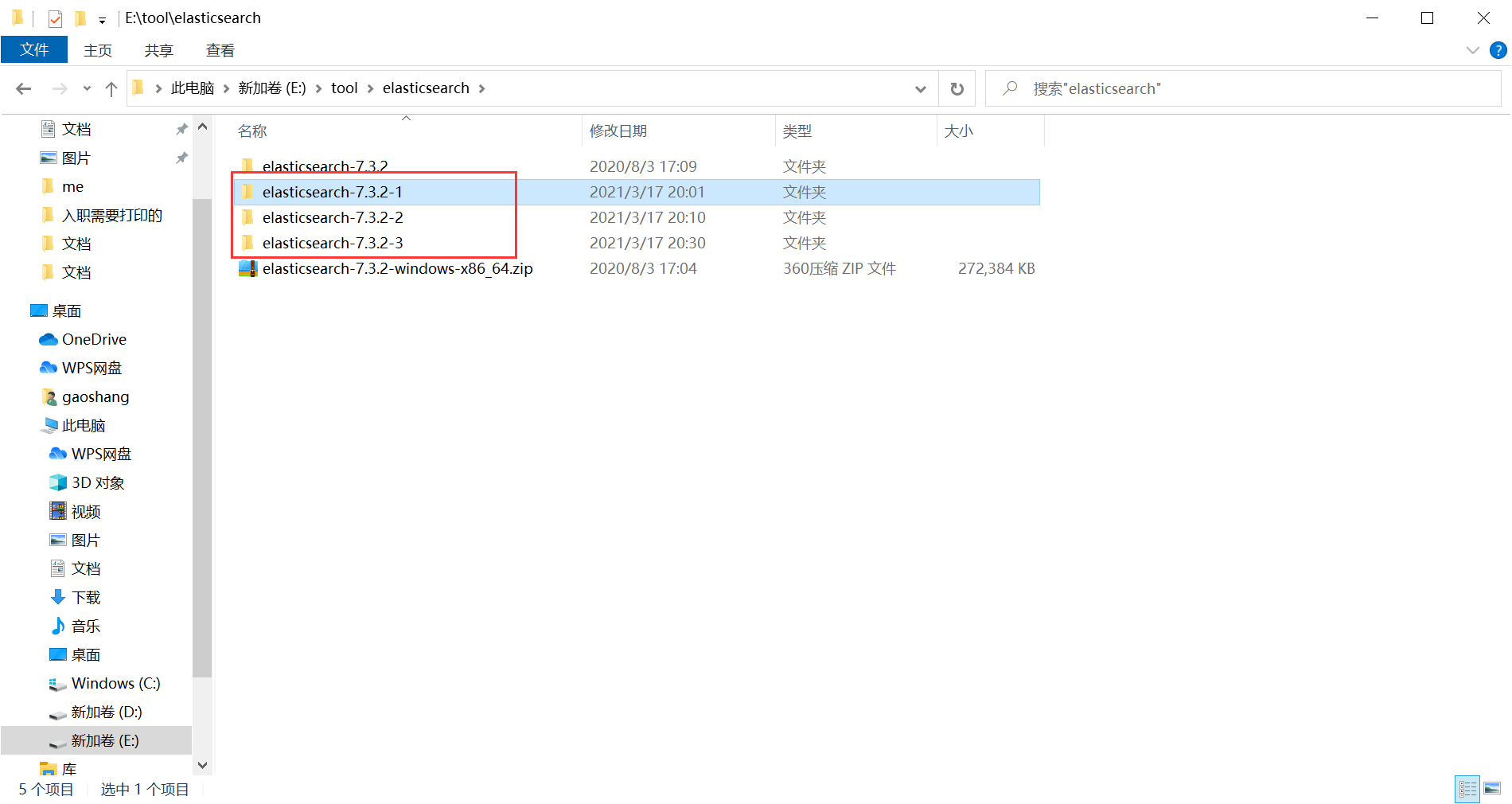
Task: Select the elasticsearch-7.3.2-1 folder
Action: point(636,192)
